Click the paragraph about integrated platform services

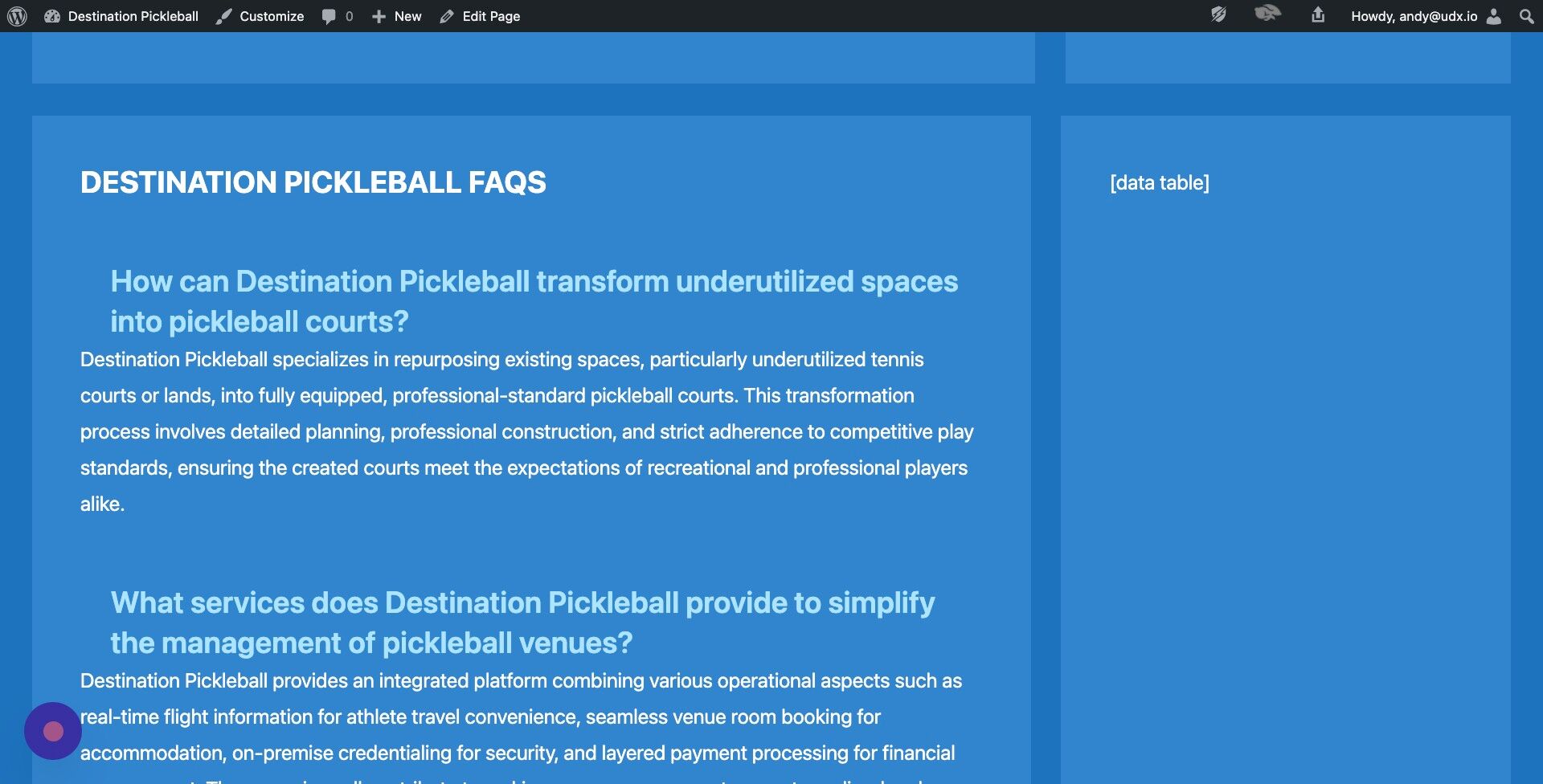click(522, 726)
